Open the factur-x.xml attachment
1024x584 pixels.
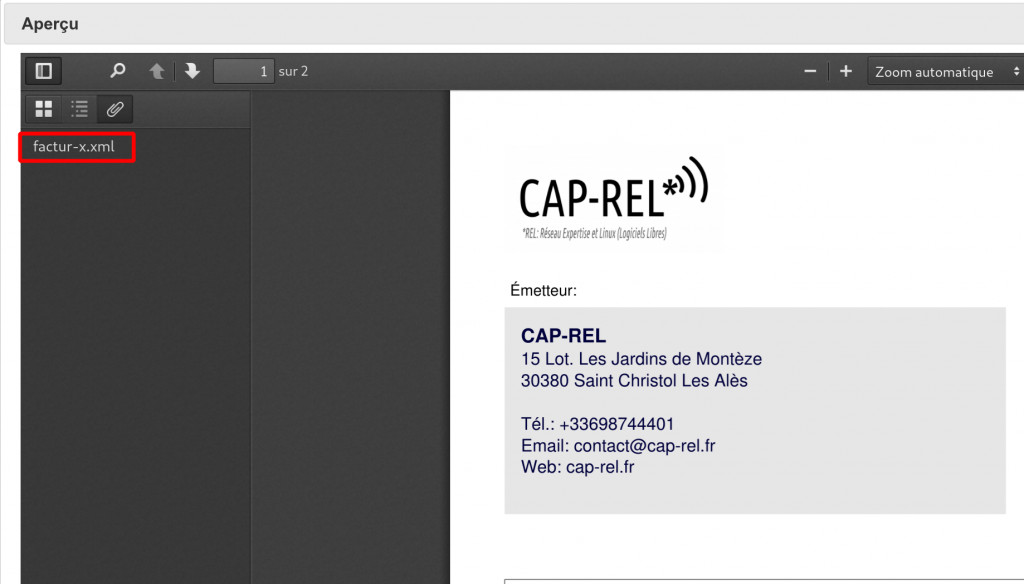click(x=74, y=146)
